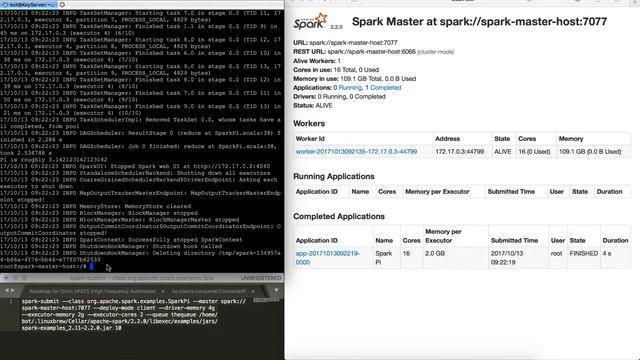Open the tab list dropdown arrow in Sublime
This screenshot has width=640, height=360.
pyautogui.click(x=276, y=291)
